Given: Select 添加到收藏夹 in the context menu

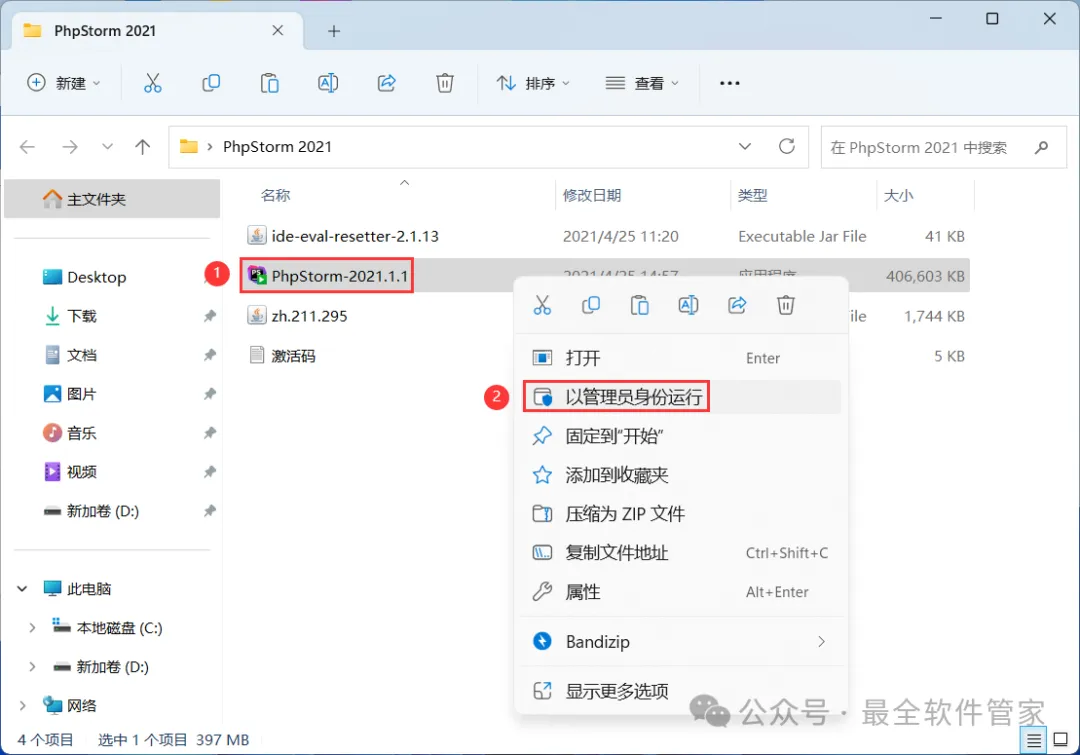Looking at the screenshot, I should pyautogui.click(x=681, y=475).
